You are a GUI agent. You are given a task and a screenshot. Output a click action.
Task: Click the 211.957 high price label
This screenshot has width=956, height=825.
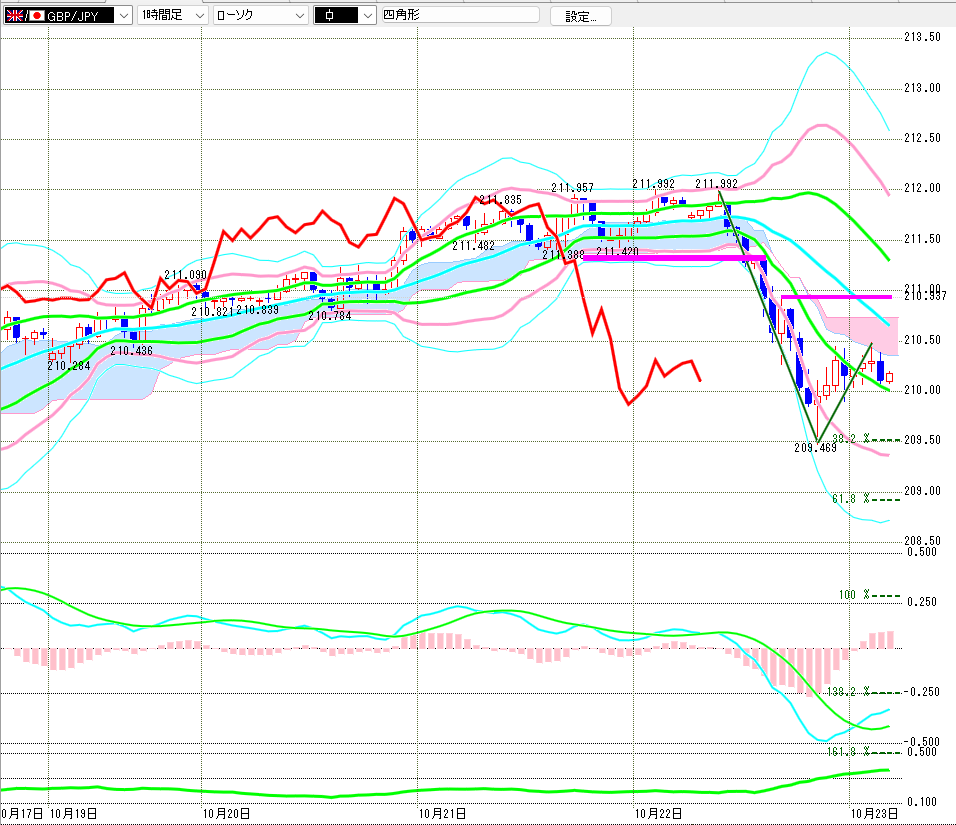tap(572, 187)
